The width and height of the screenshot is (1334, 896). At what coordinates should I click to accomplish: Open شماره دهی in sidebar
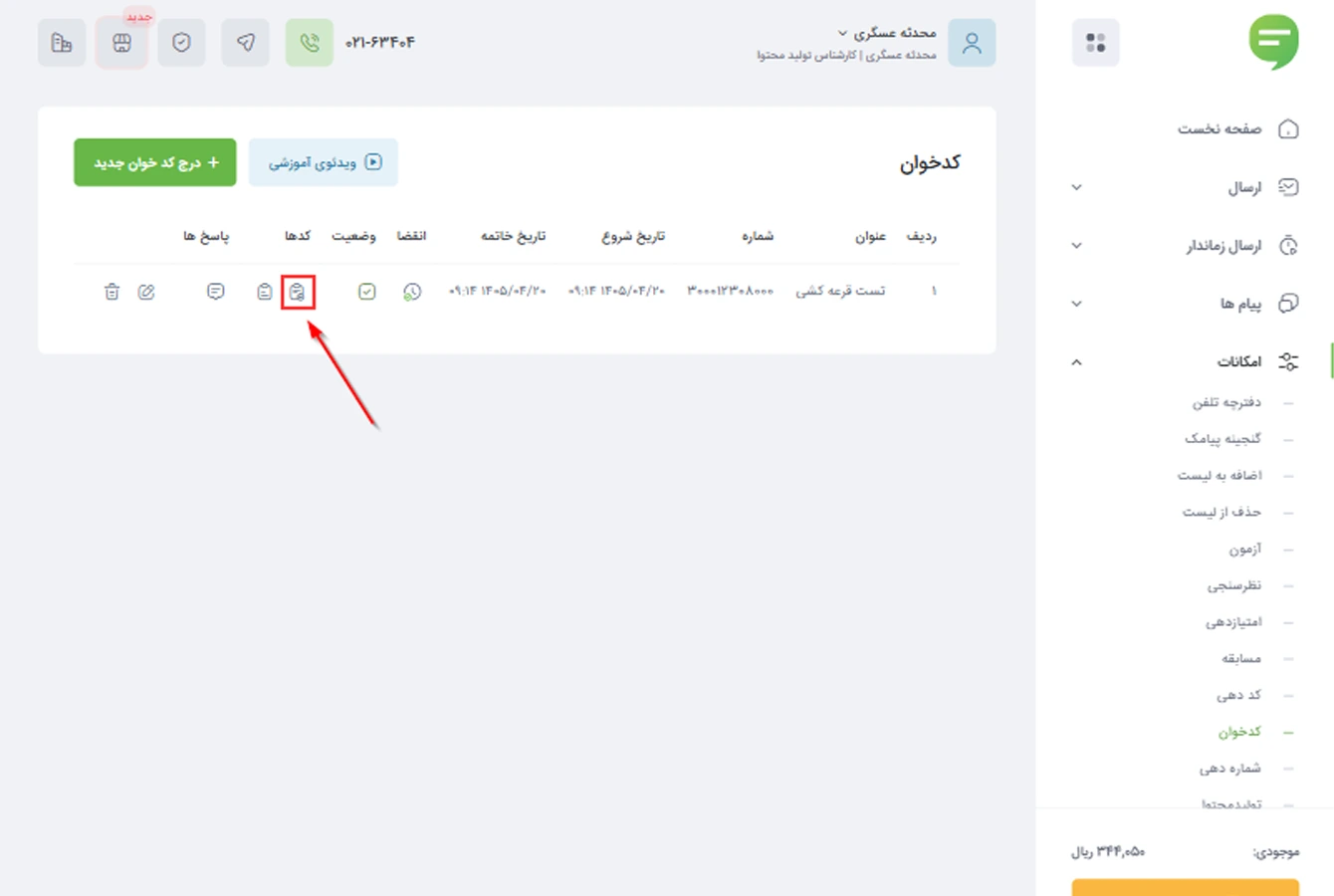coord(1229,768)
